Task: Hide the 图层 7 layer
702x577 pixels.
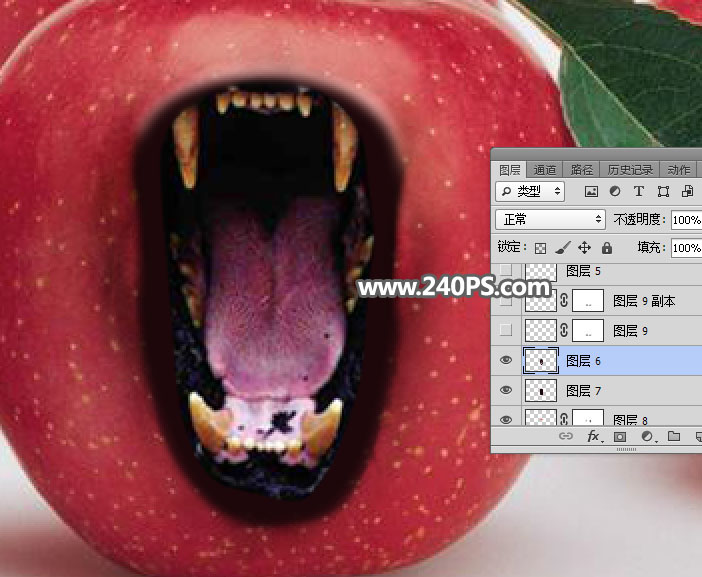Action: pyautogui.click(x=506, y=390)
